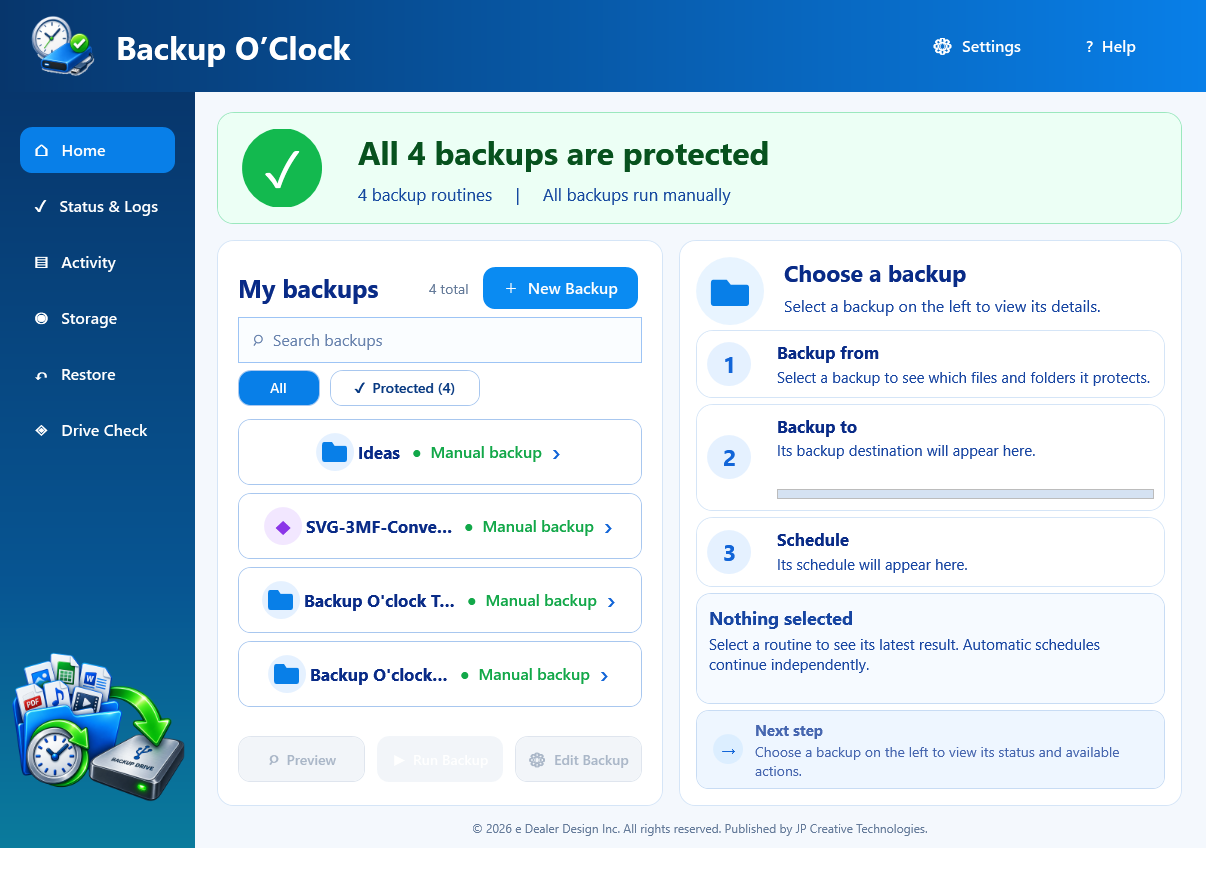Click the Edit Backup button
Viewport: 1222px width, 887px height.
[578, 760]
